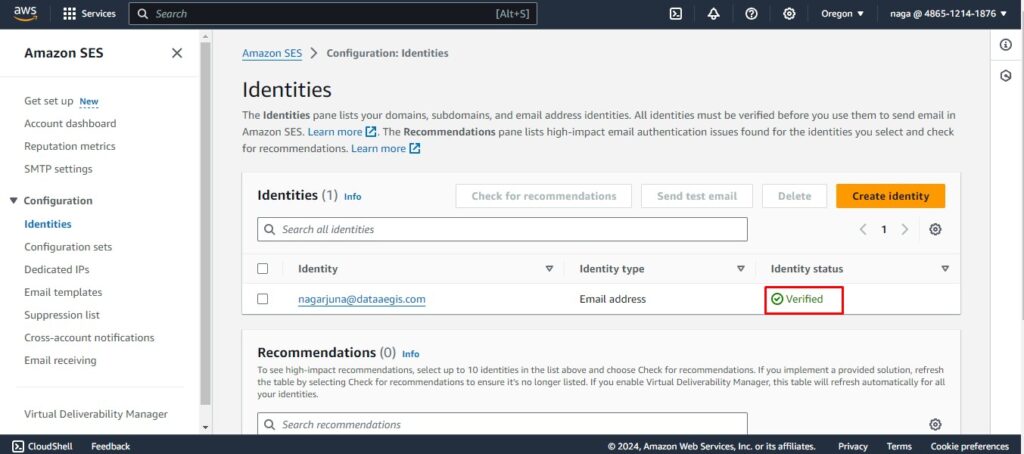Open the naga account dropdown
Image resolution: width=1024 pixels, height=454 pixels.
click(948, 14)
